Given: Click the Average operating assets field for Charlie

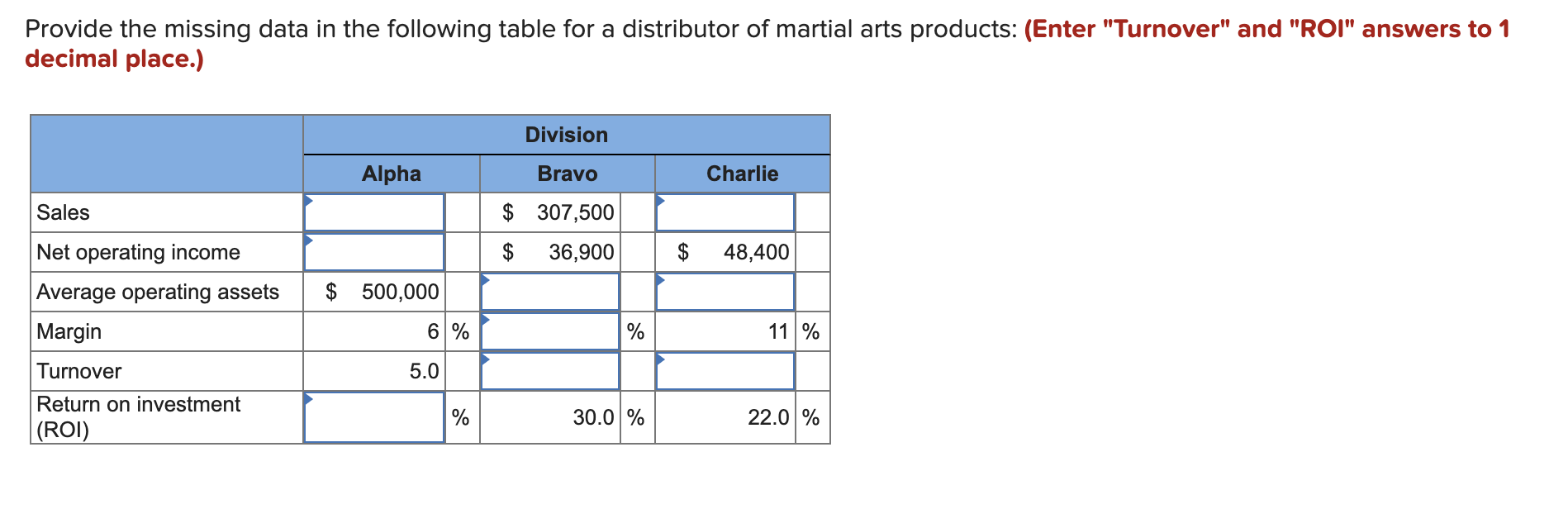Looking at the screenshot, I should [x=725, y=292].
